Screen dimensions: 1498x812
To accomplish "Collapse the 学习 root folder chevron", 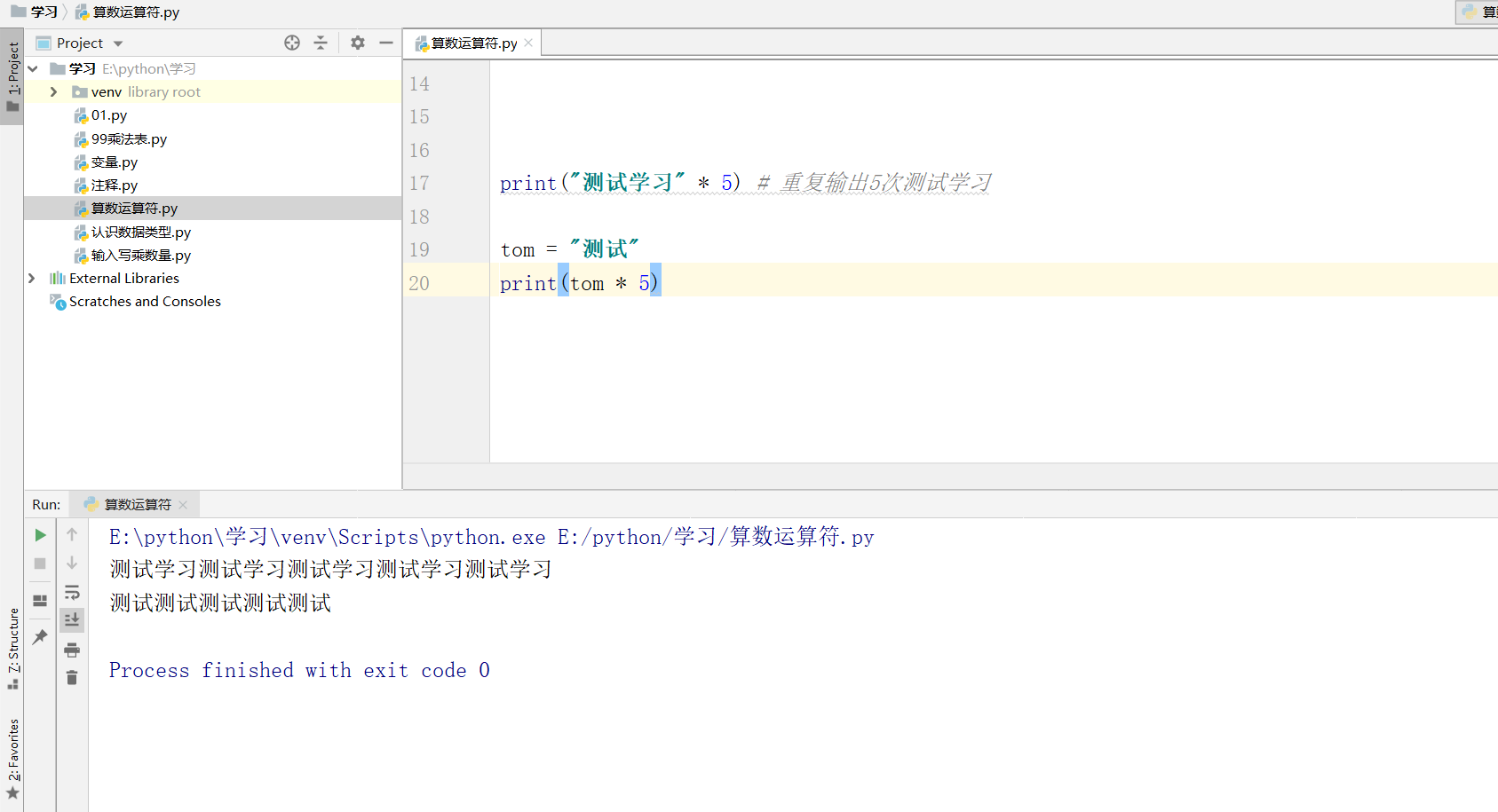I will point(33,68).
